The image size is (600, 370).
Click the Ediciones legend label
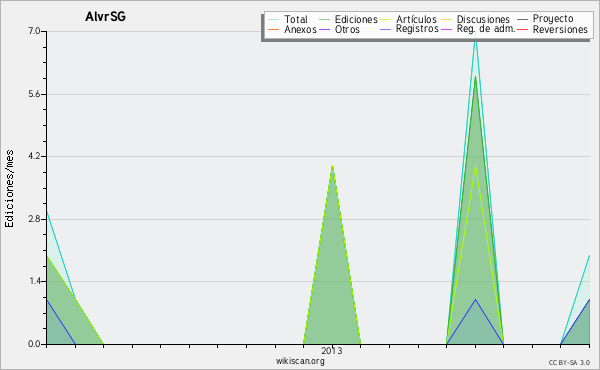[x=356, y=19]
